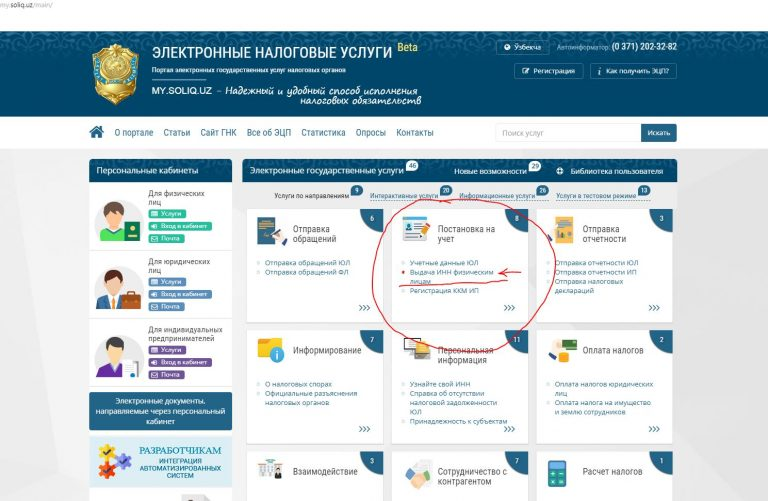Expand Оплата налогов card with arrows
This screenshot has height=501, width=768.
pyautogui.click(x=654, y=429)
